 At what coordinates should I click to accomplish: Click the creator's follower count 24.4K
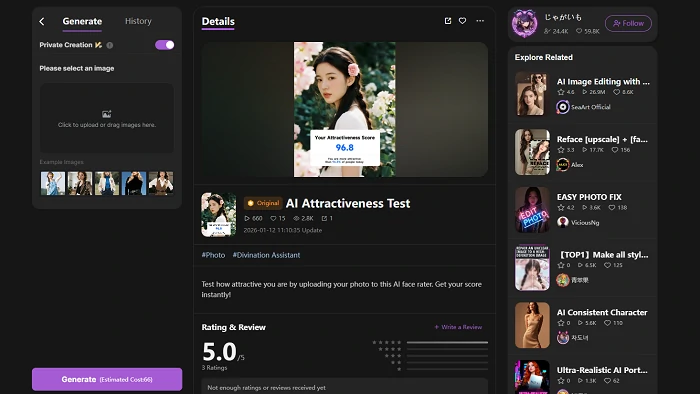[556, 31]
